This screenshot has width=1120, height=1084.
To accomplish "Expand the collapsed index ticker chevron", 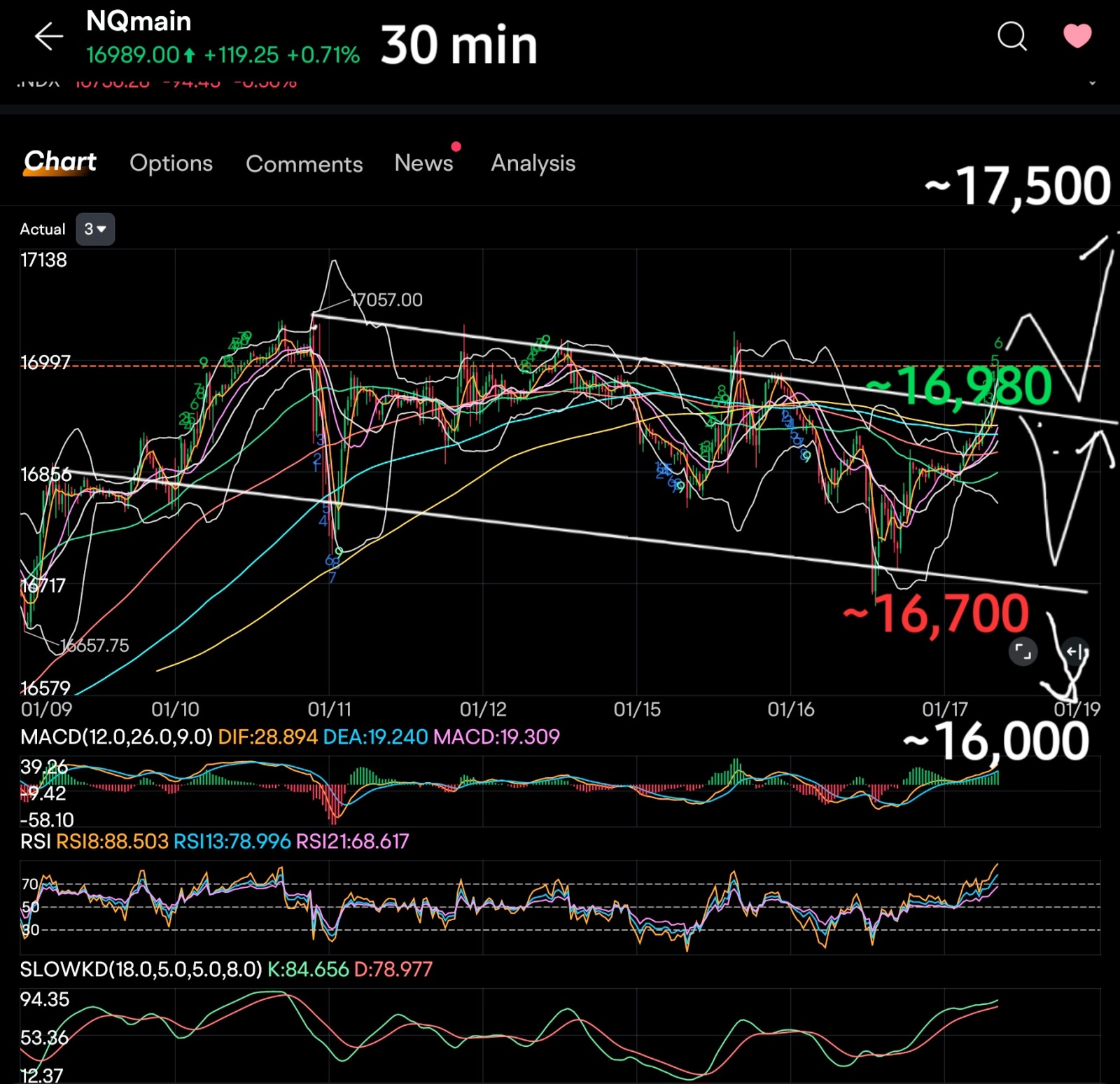I will click(x=1092, y=83).
